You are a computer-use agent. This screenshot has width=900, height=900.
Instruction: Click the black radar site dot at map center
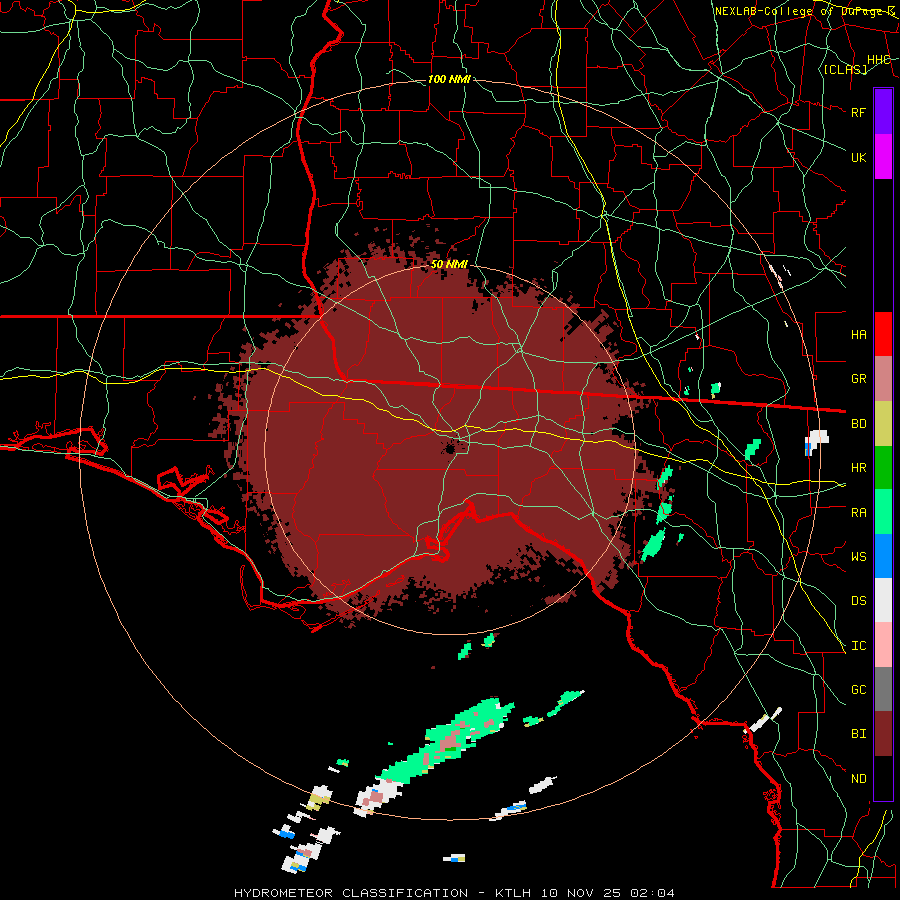[451, 448]
